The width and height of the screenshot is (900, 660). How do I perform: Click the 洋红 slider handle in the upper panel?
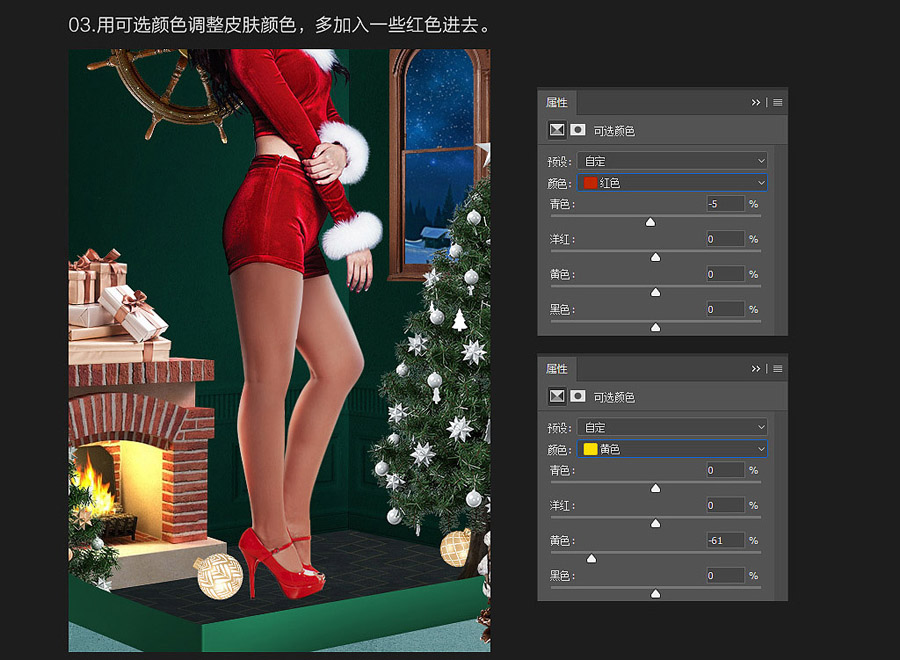click(x=656, y=258)
